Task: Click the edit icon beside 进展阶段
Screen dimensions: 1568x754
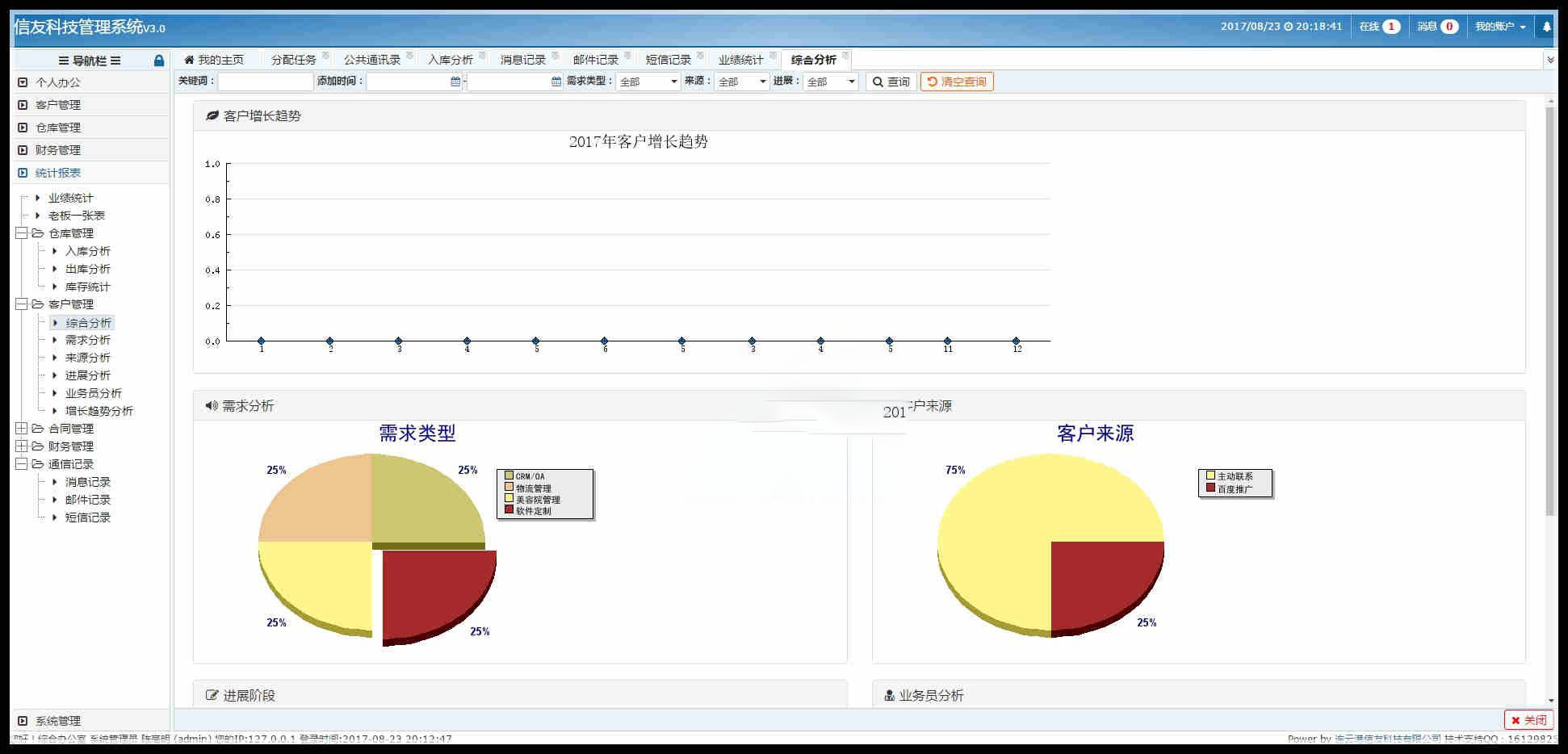Action: pyautogui.click(x=212, y=695)
